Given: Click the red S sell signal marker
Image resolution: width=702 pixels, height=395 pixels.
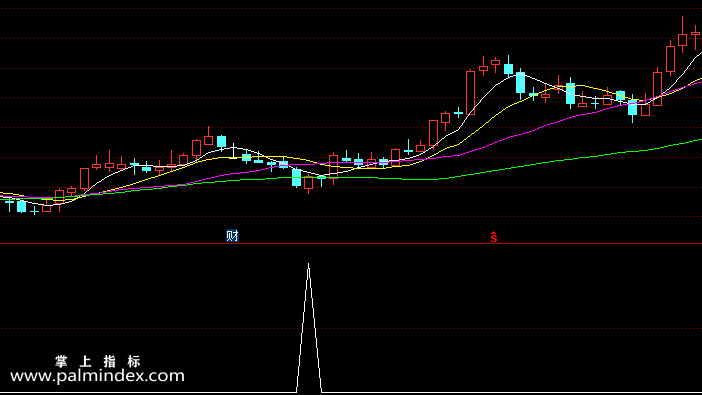Looking at the screenshot, I should (493, 237).
